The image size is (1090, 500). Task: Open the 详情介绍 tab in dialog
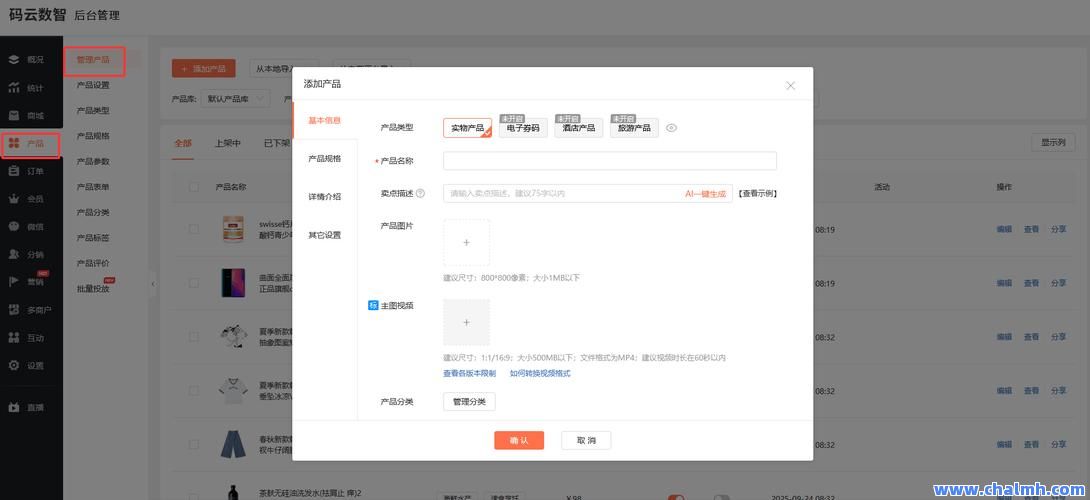point(324,197)
